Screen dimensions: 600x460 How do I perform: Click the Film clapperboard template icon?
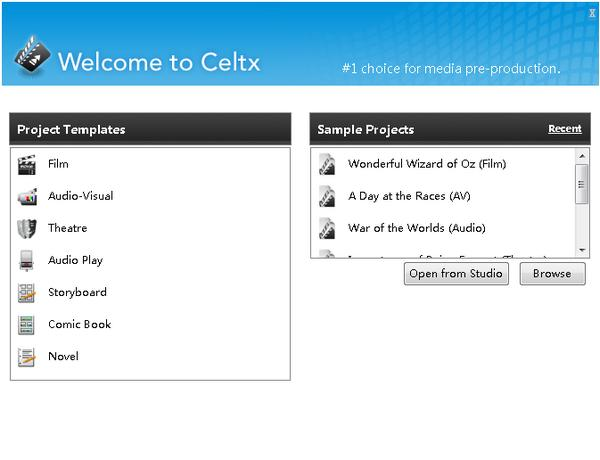[x=27, y=165]
